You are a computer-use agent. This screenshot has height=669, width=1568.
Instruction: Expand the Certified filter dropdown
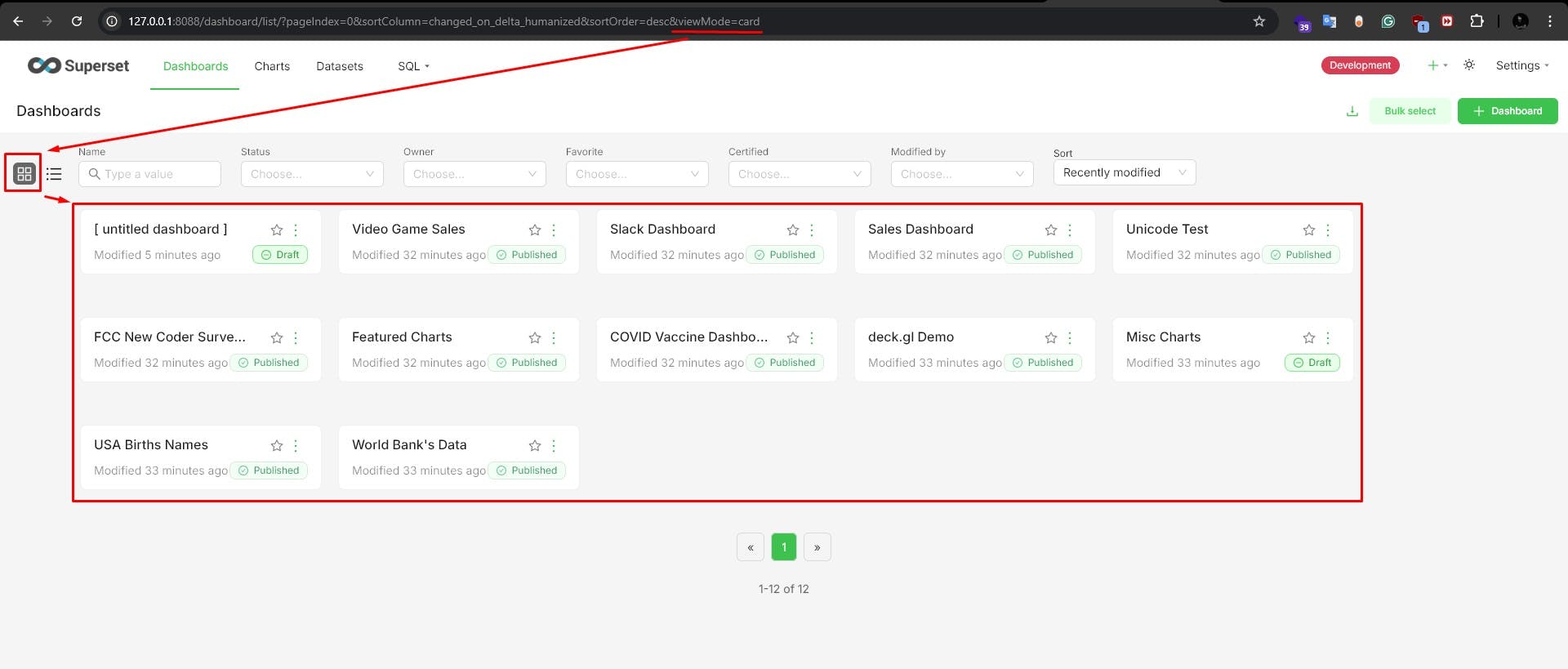point(800,174)
